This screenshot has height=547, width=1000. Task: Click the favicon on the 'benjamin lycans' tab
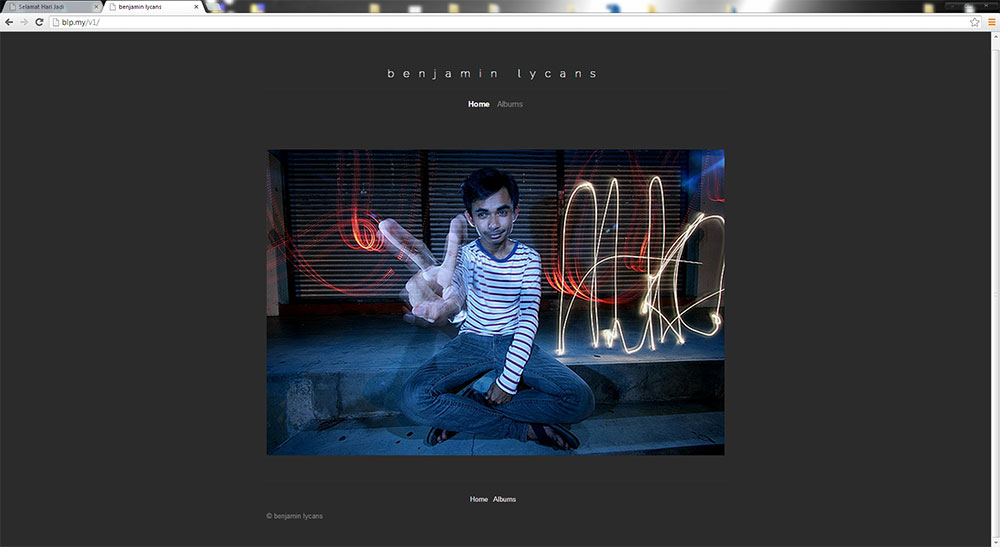112,7
